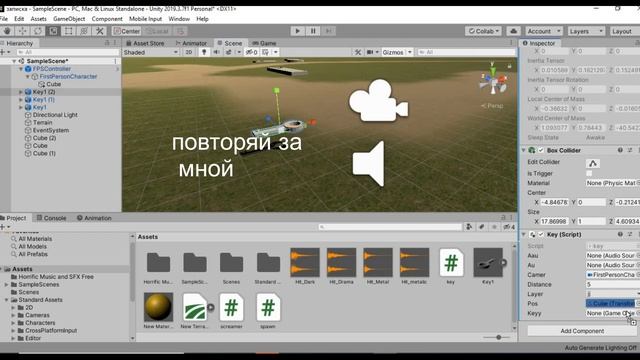Toggle the Is Trigger checkbox

coord(589,173)
